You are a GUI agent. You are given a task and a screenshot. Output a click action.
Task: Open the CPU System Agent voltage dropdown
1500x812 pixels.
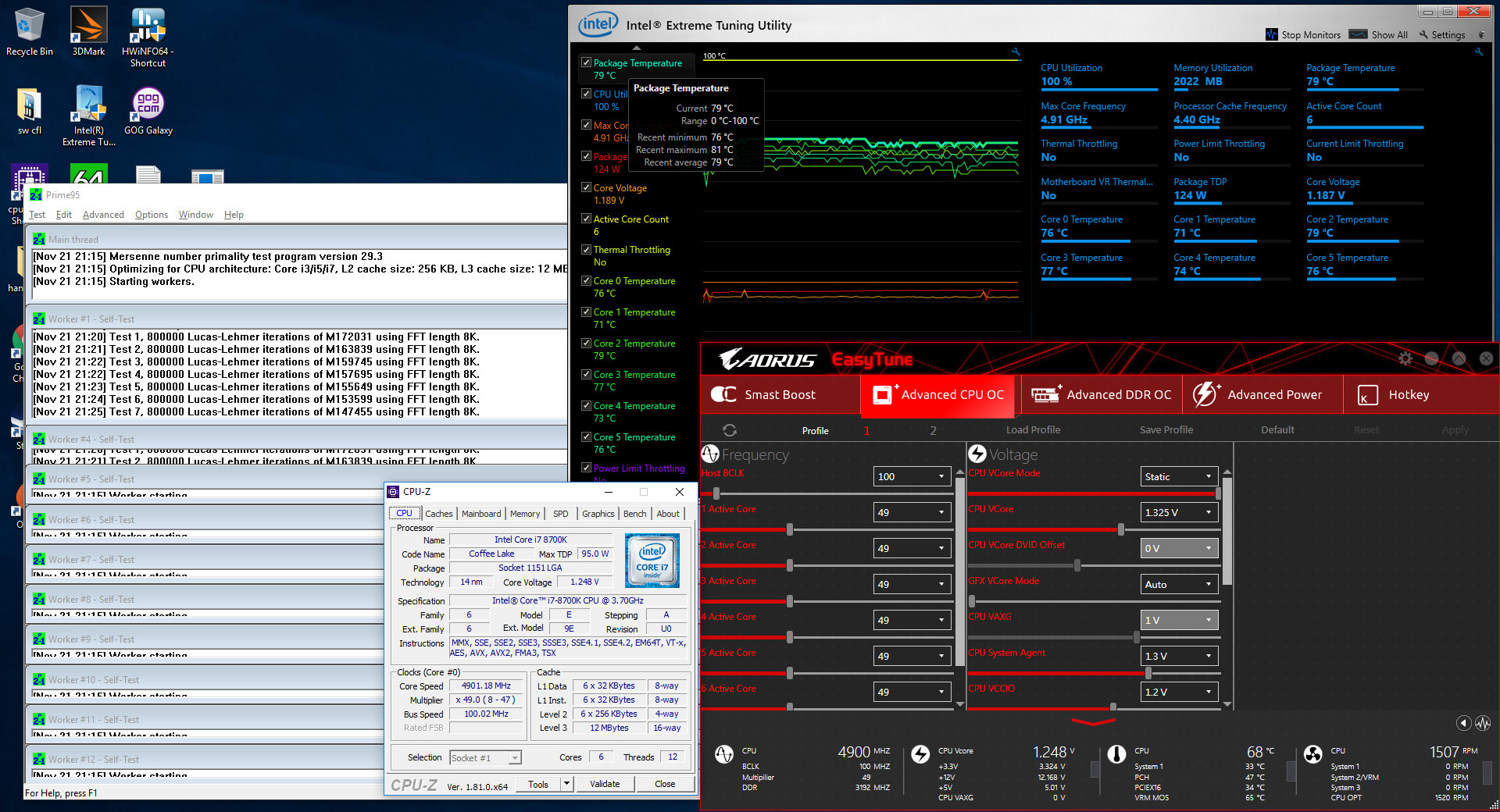point(1180,656)
